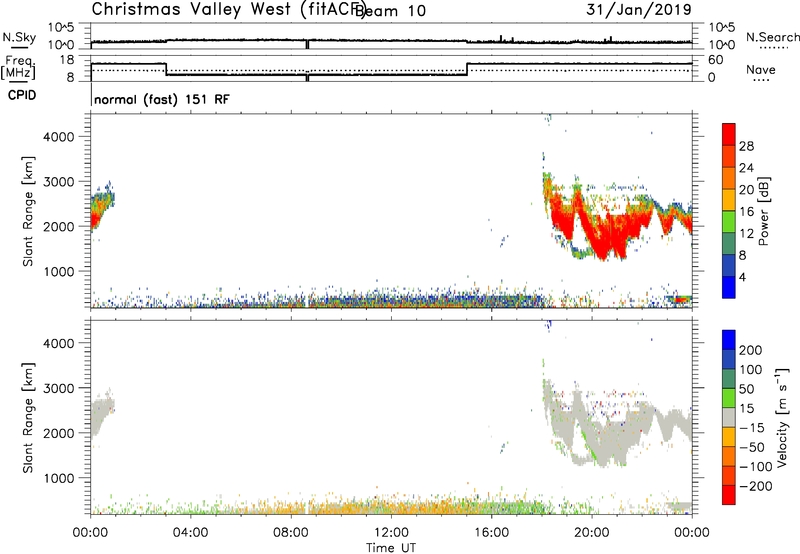Click the date '31/Jan/2019'
This screenshot has height=554, width=800.
[x=639, y=9]
